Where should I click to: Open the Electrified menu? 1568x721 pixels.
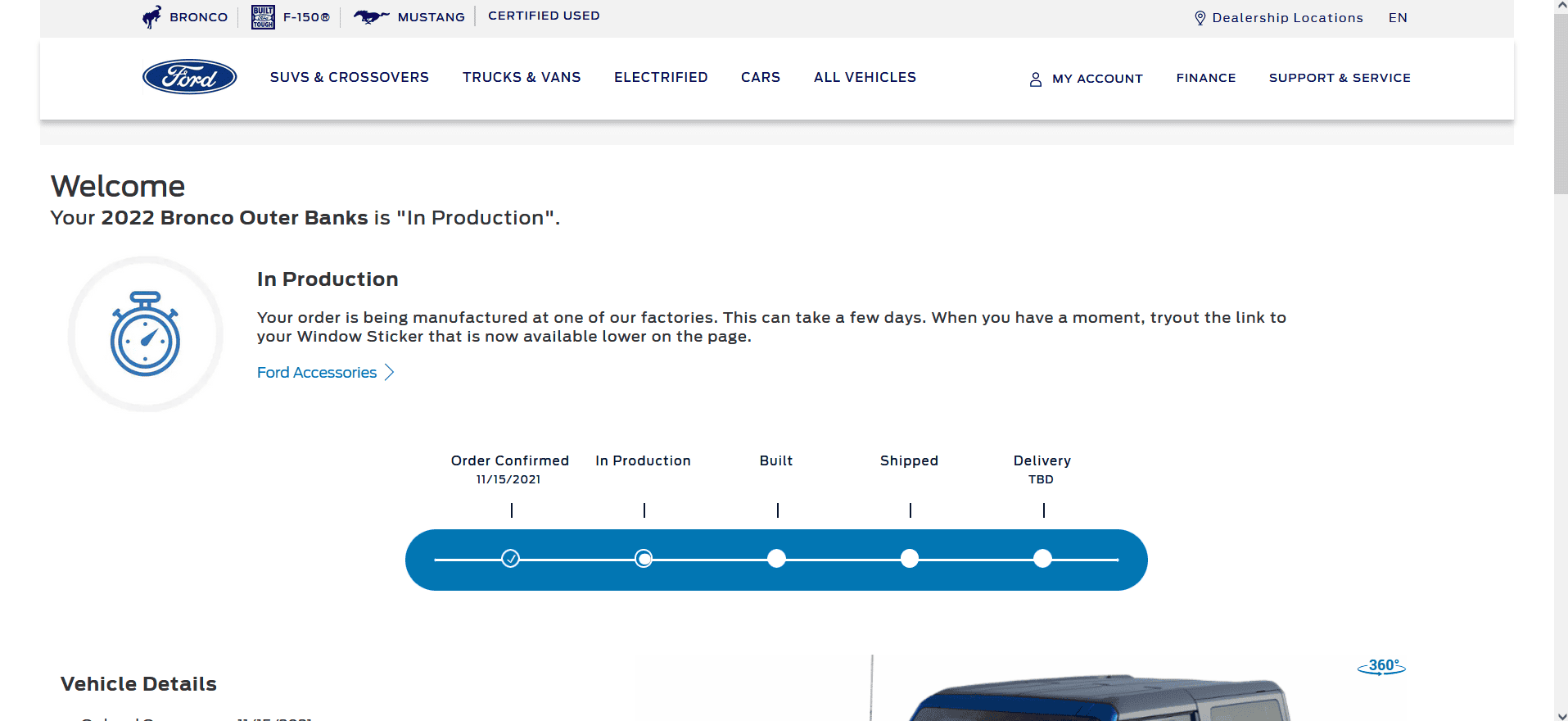tap(661, 77)
